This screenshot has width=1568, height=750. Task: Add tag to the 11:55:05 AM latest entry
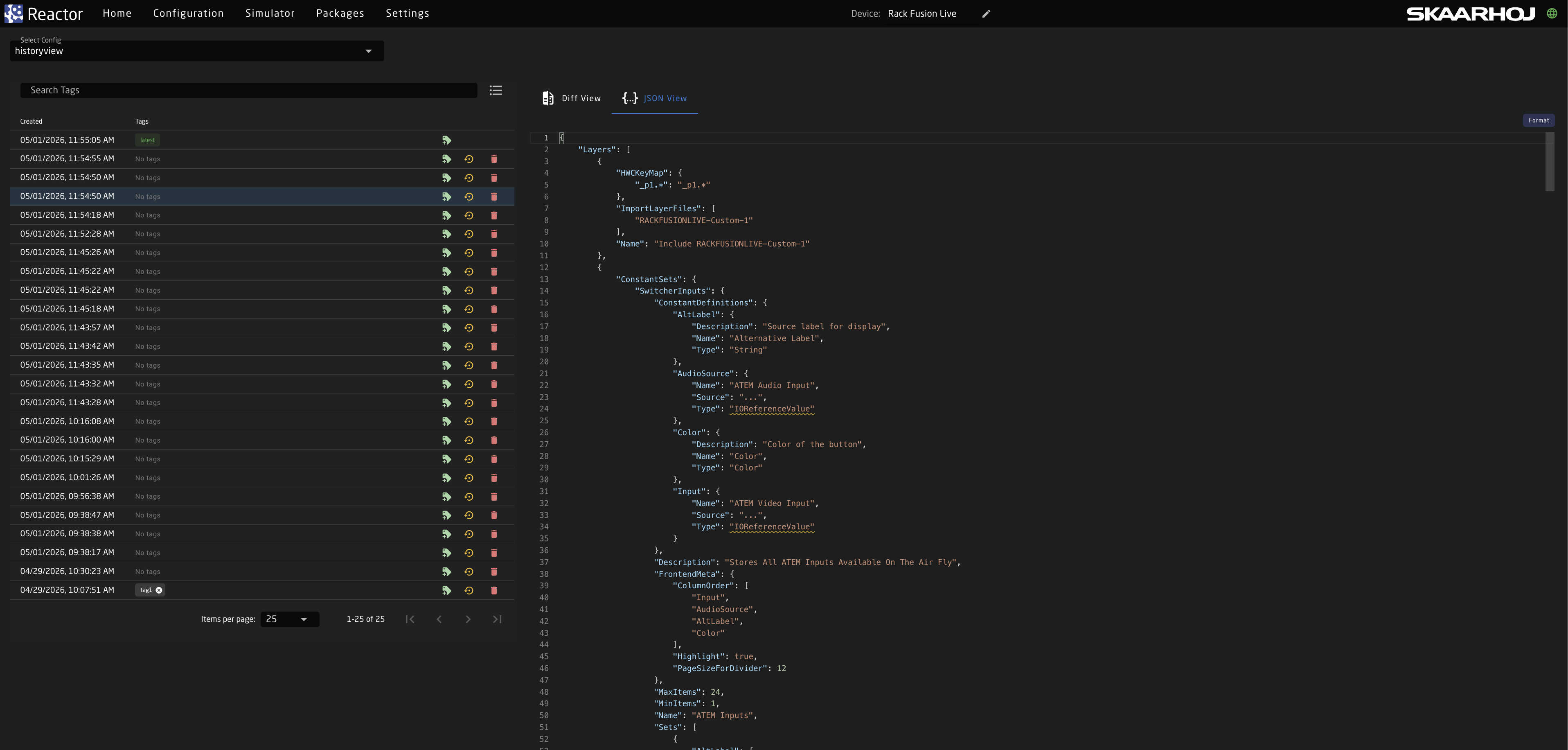pos(446,140)
